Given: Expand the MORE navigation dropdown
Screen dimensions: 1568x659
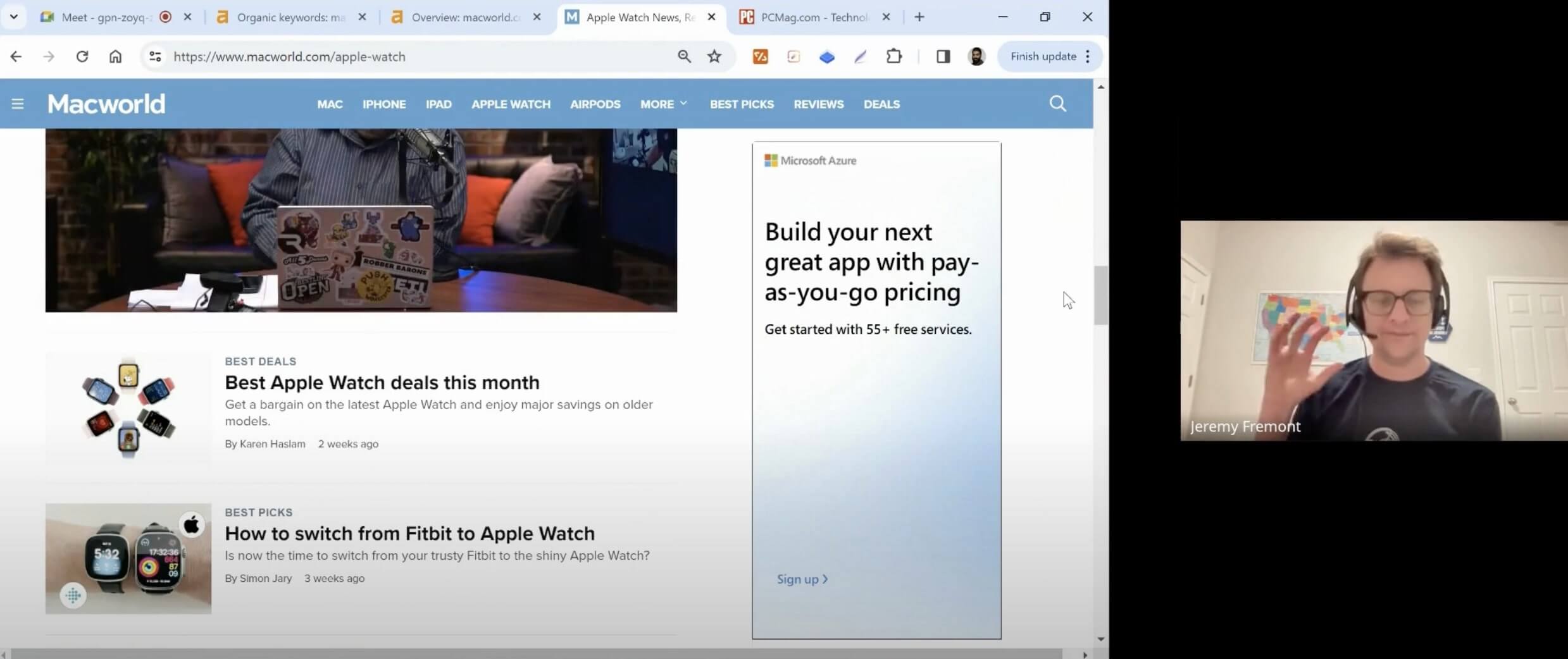Looking at the screenshot, I should click(663, 104).
